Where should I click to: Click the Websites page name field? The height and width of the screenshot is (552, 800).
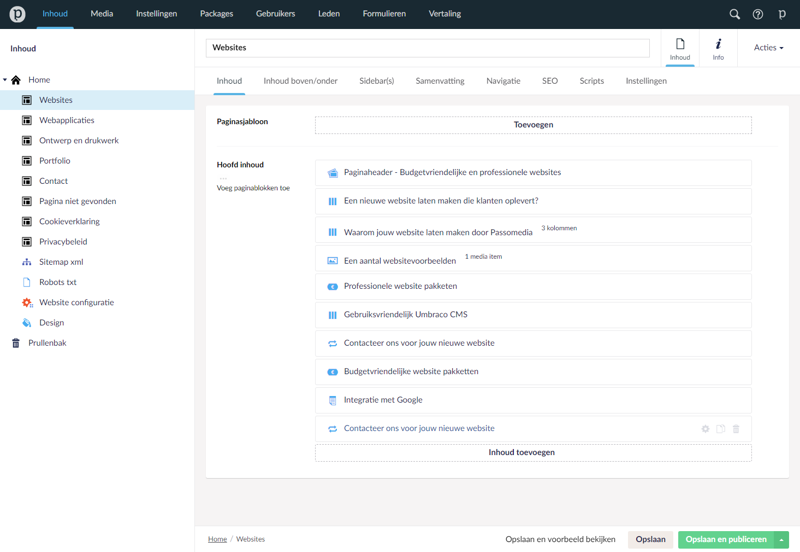coord(427,48)
